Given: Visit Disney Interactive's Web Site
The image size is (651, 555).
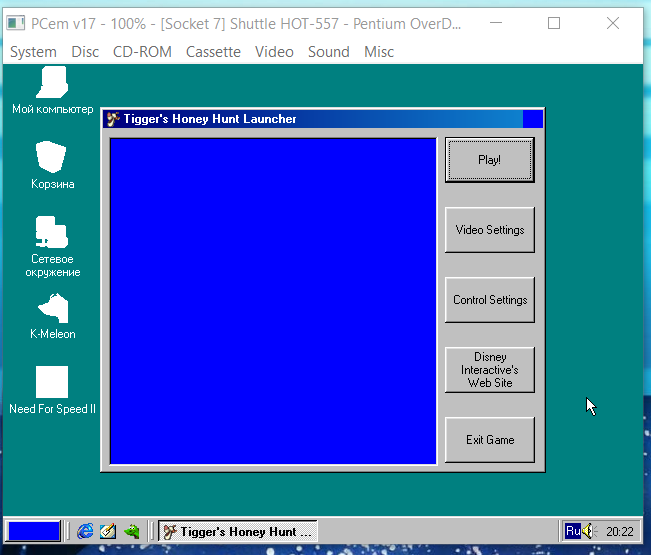Looking at the screenshot, I should [x=489, y=370].
